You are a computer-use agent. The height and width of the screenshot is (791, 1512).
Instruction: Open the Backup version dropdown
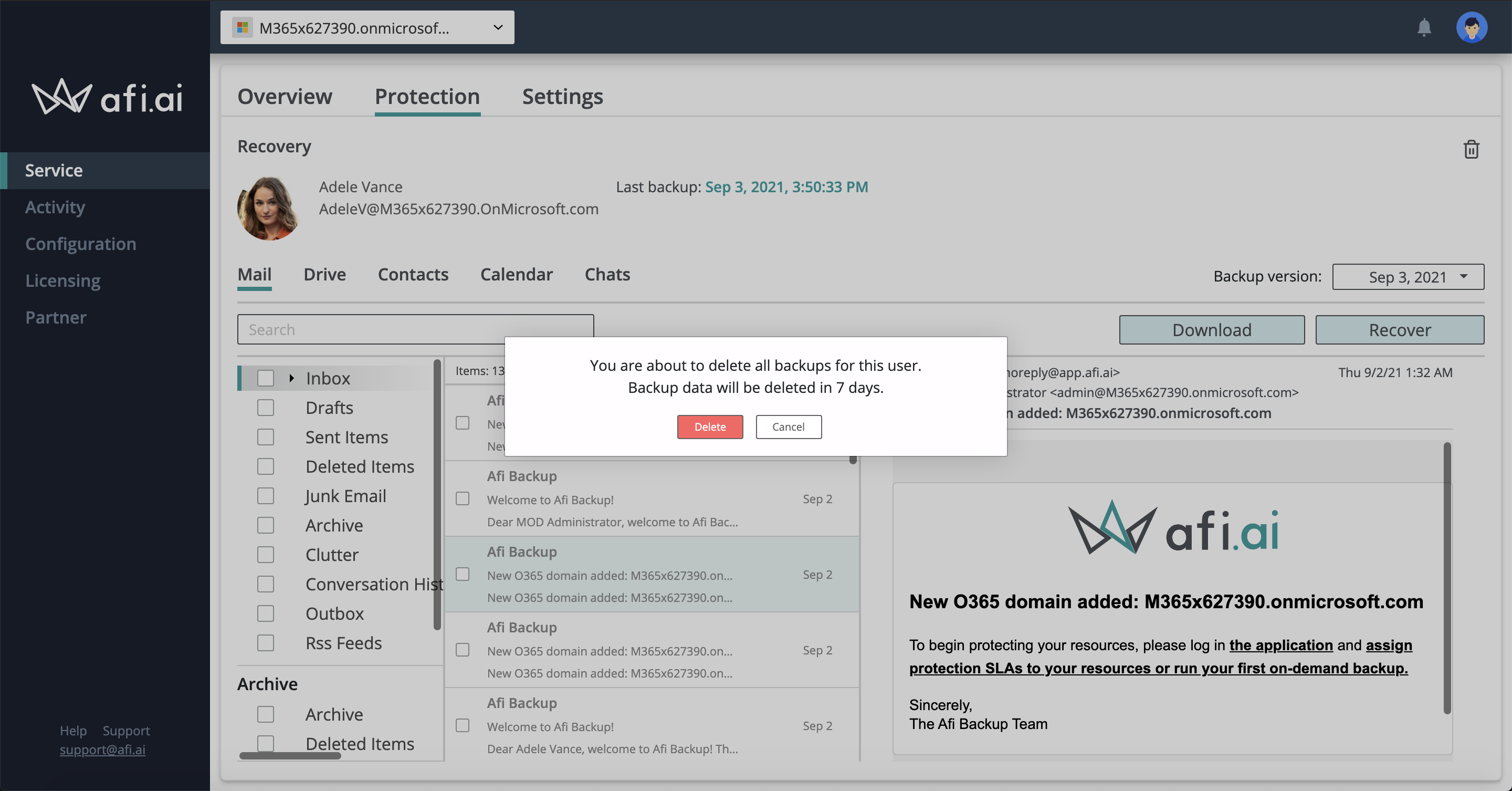click(x=1408, y=277)
